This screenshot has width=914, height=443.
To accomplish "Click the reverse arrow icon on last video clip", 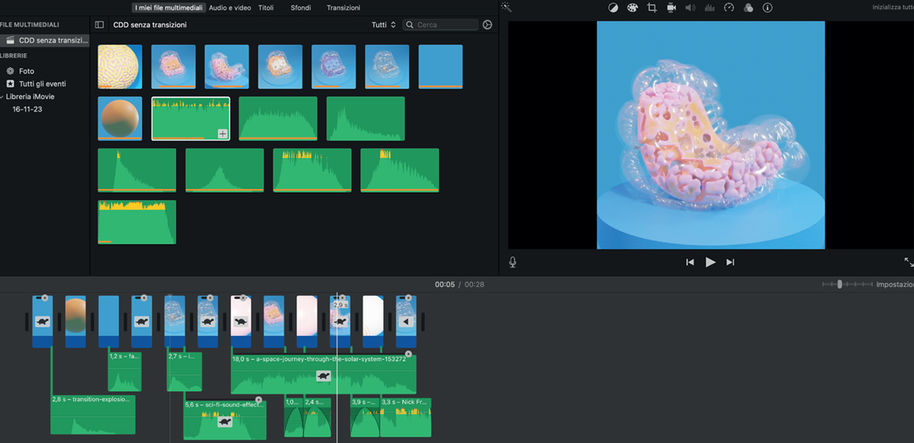I will 406,321.
